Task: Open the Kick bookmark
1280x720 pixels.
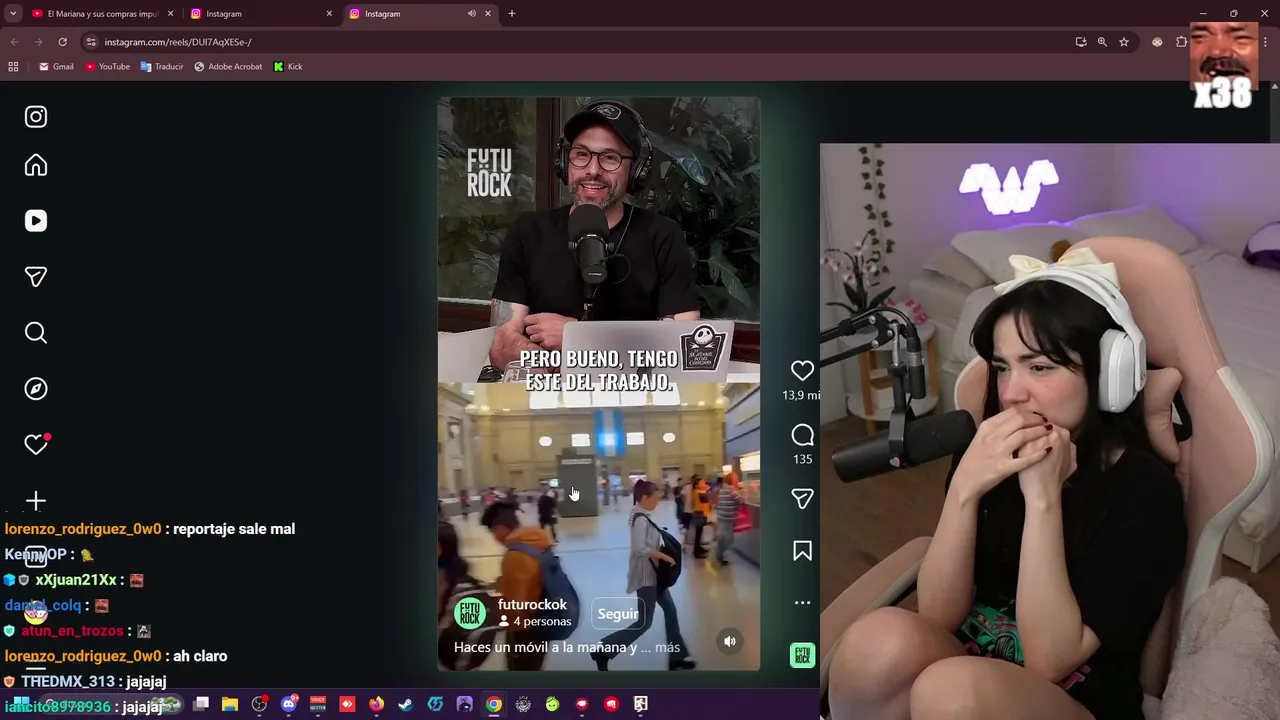Action: 287,67
